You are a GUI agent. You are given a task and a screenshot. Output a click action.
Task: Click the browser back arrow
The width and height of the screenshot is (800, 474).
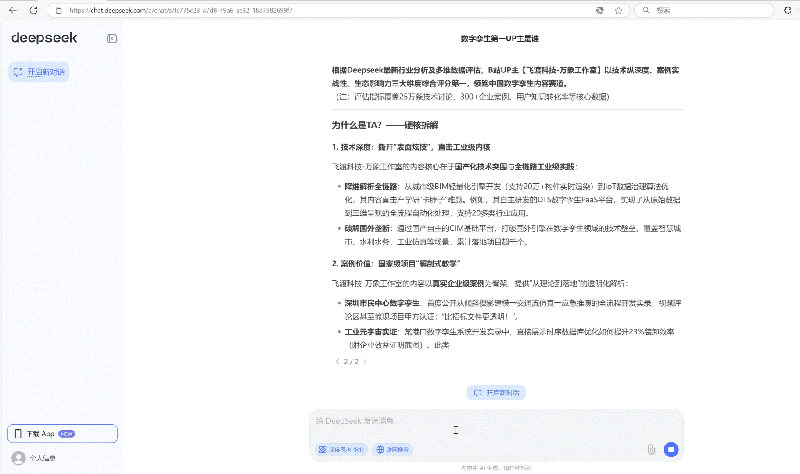tap(11, 10)
